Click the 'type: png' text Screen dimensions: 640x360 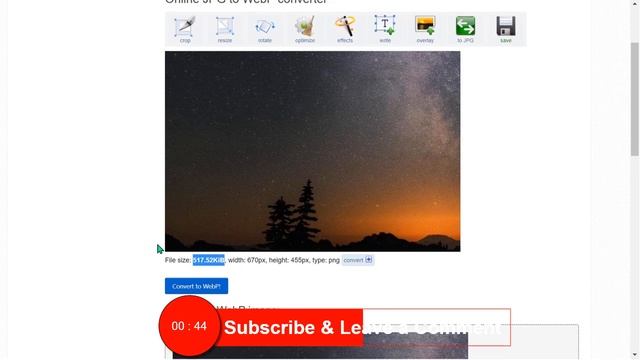coord(326,260)
